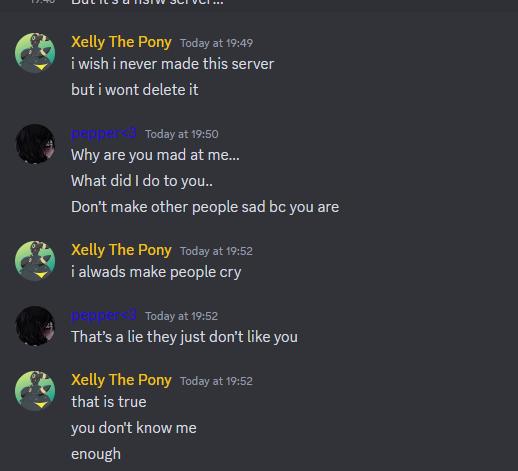Screen dimensions: 518x471
Task: Select 'Don't make other people sad' message
Action: point(205,207)
